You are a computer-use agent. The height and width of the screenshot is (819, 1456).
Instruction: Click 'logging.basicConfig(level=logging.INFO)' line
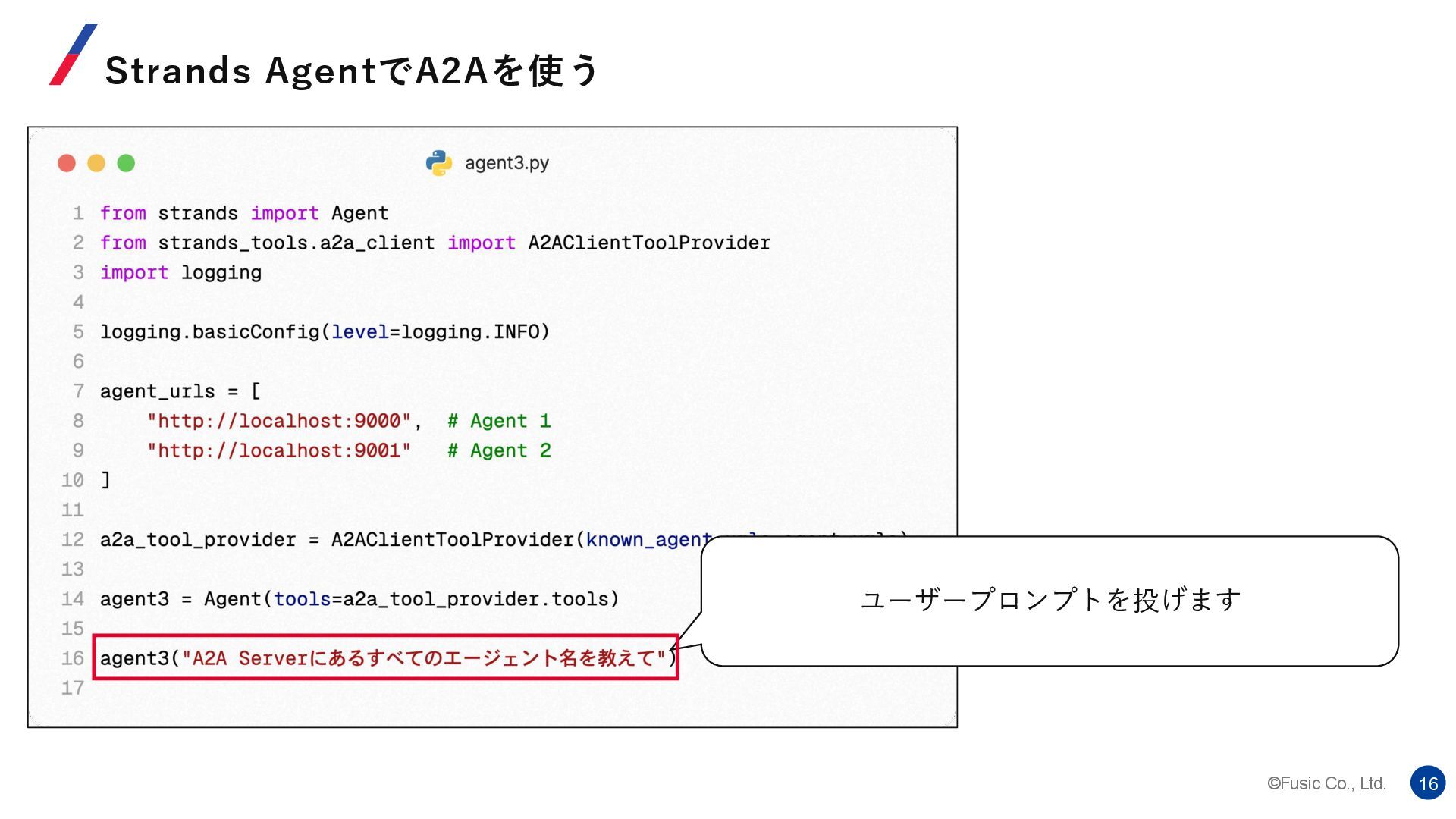tap(325, 332)
